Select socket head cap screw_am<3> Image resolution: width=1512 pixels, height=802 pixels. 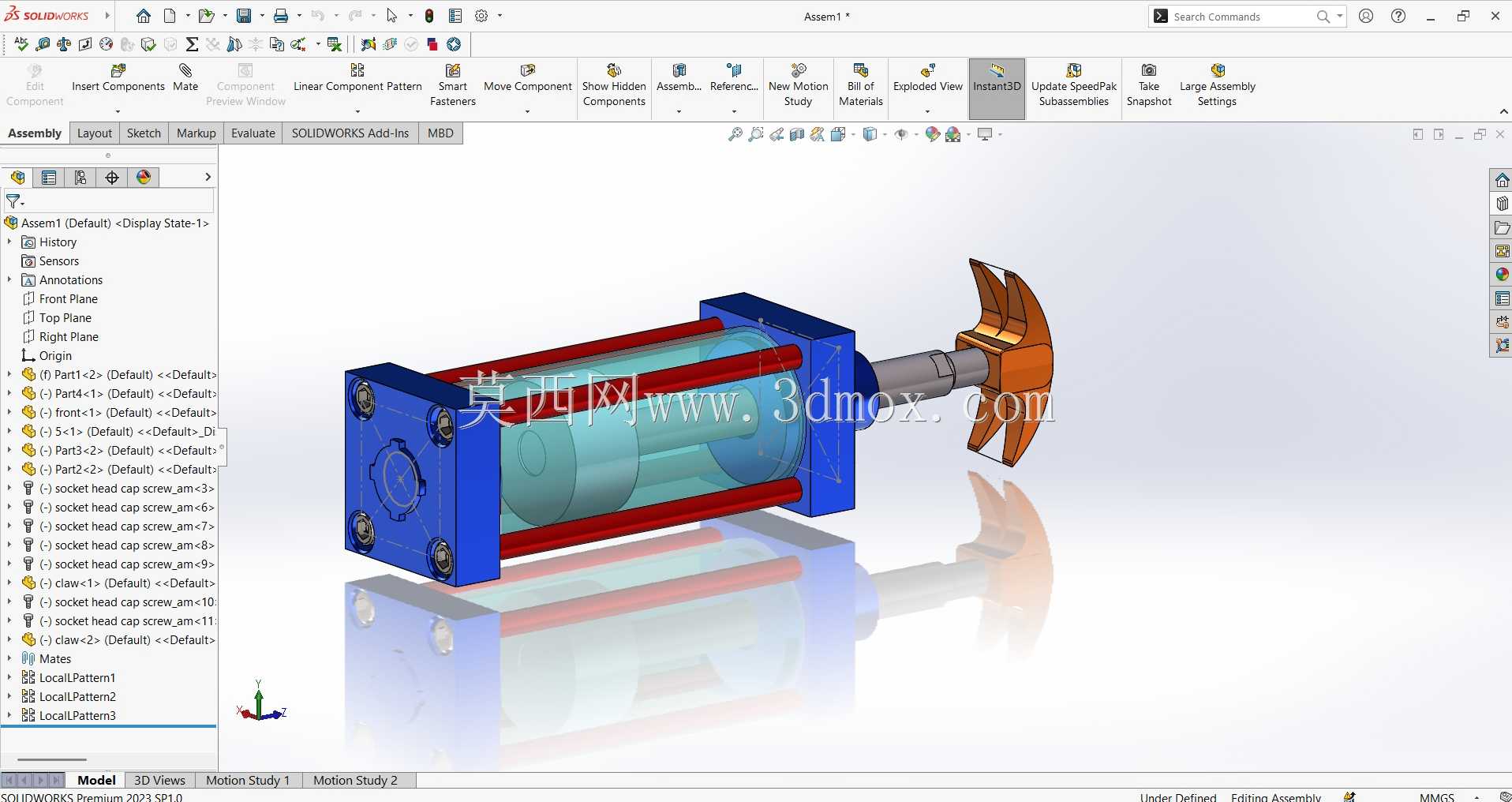126,489
